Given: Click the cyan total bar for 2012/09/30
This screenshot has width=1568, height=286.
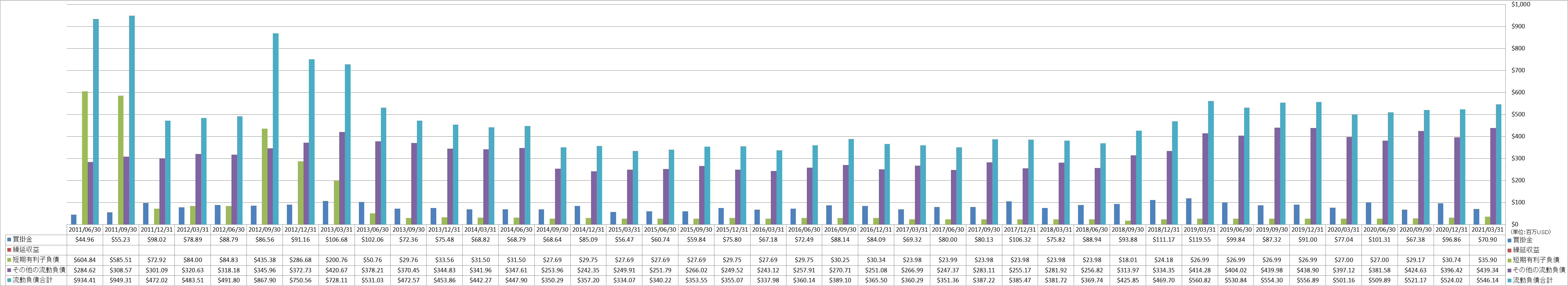Looking at the screenshot, I should pyautogui.click(x=276, y=128).
